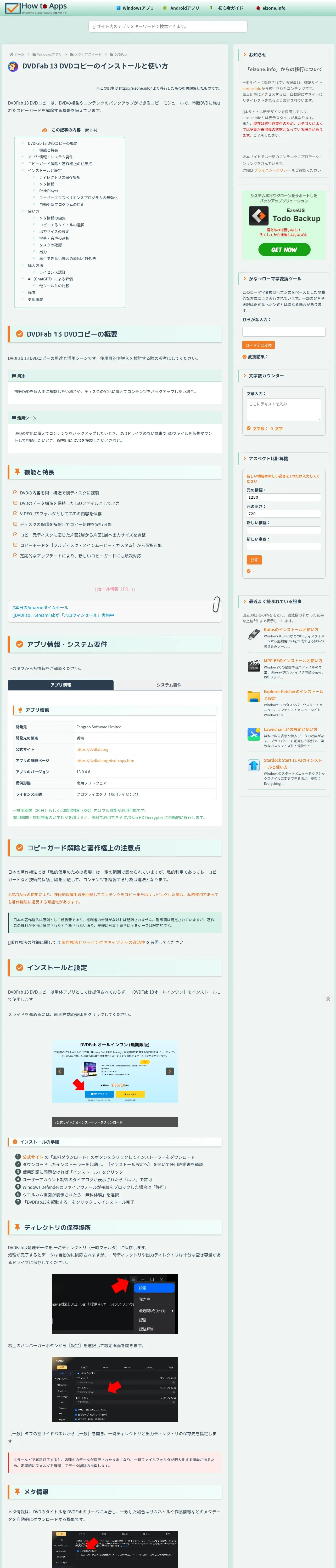The height and width of the screenshot is (1568, 336).
Task: Click the 文章入力 text area
Action: click(284, 410)
